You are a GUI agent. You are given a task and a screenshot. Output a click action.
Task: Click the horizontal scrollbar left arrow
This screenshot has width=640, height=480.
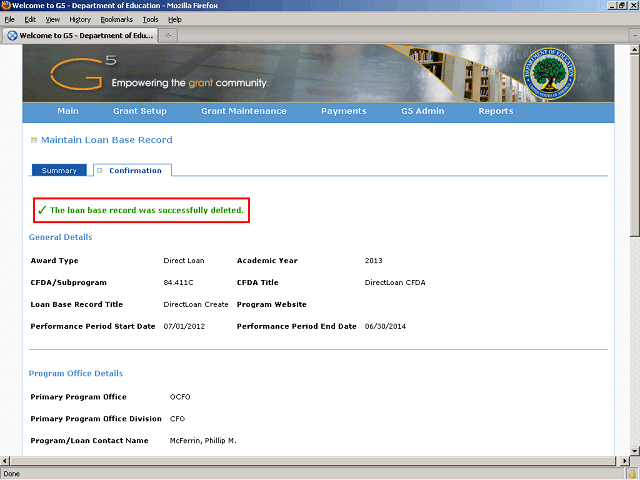tap(5, 461)
